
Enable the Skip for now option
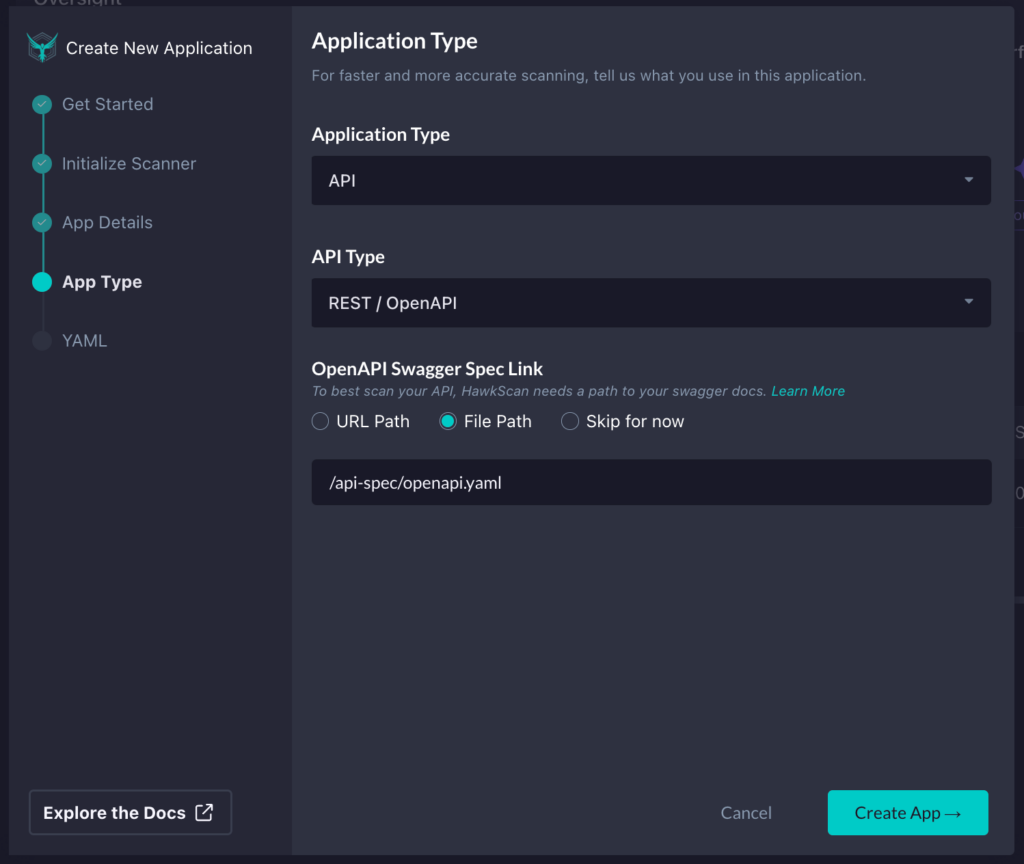coord(569,421)
